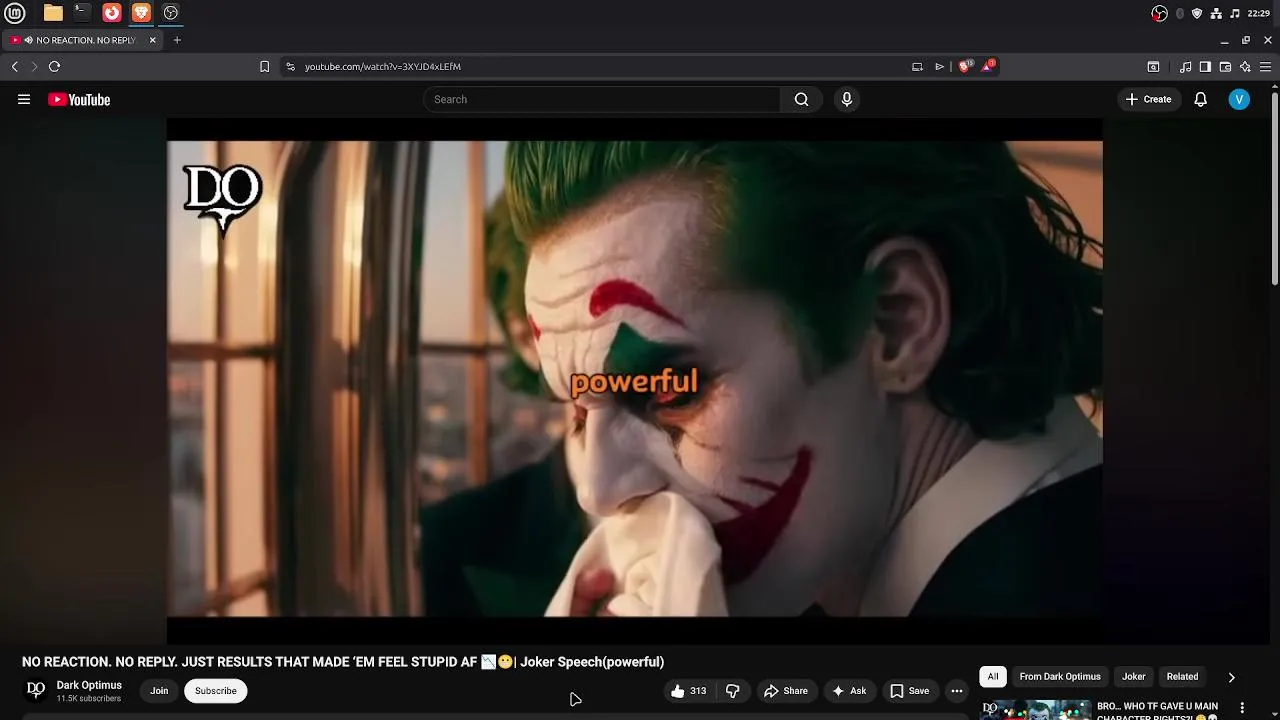1280x720 pixels.
Task: Like the video with 313 likes
Action: (689, 691)
